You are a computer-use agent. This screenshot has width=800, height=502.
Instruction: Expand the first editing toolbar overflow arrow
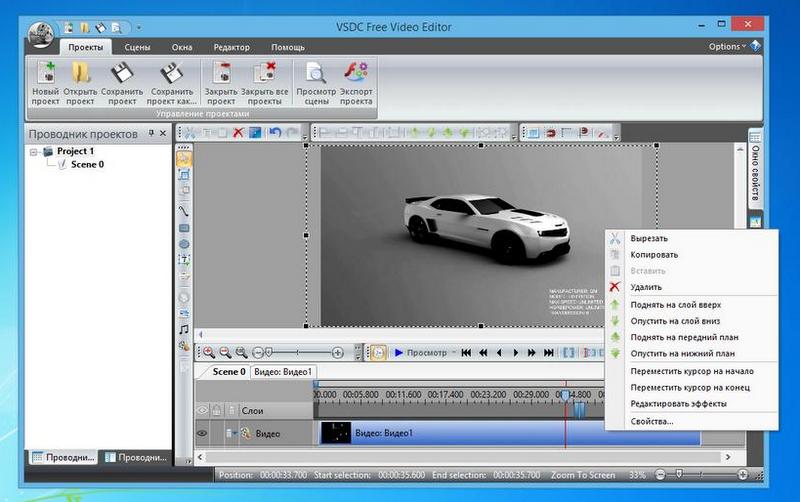pos(305,135)
